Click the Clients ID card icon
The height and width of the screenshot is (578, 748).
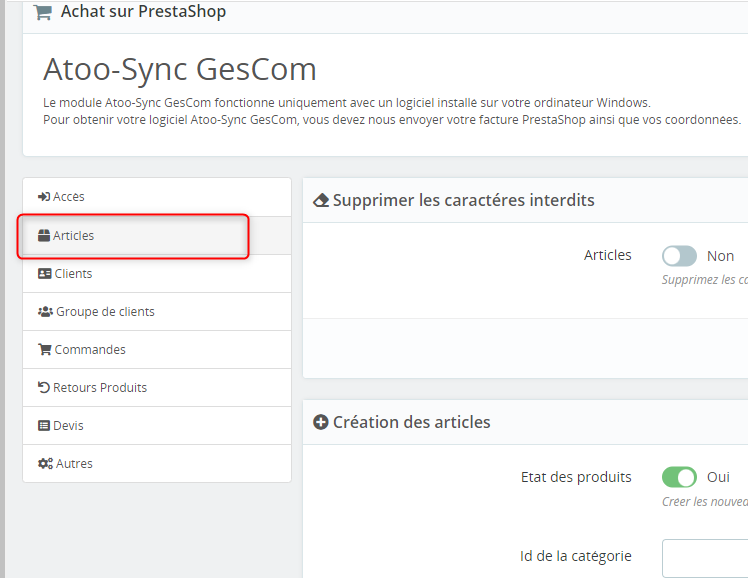[x=45, y=274]
